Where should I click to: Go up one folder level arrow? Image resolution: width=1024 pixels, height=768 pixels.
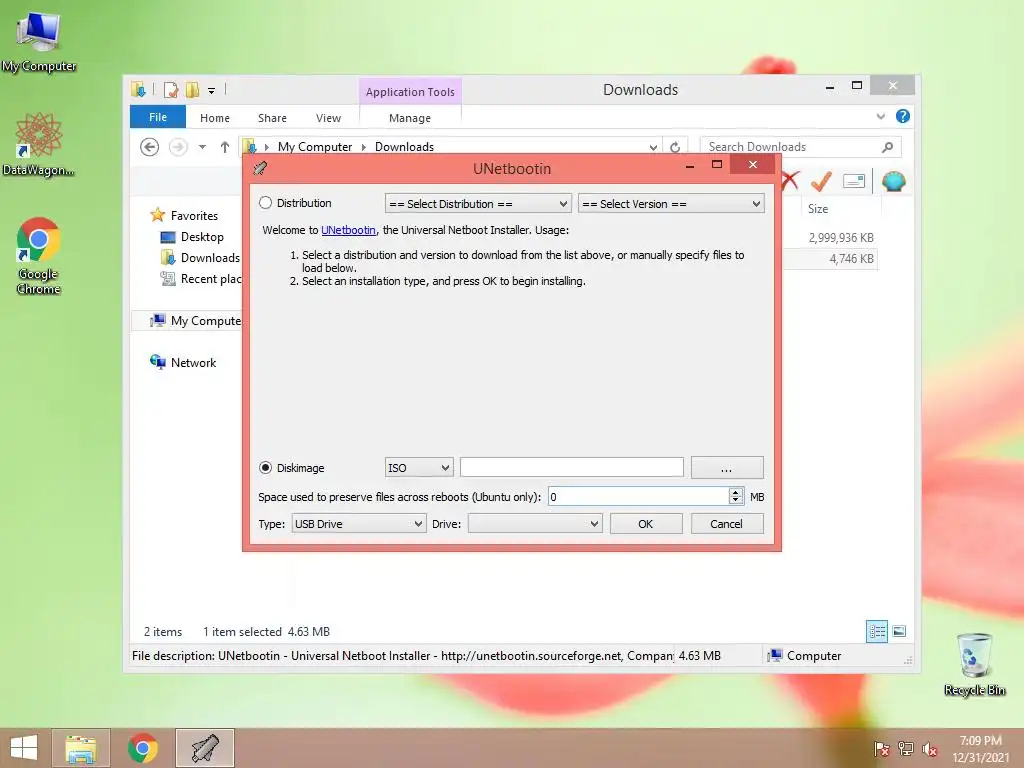(225, 147)
